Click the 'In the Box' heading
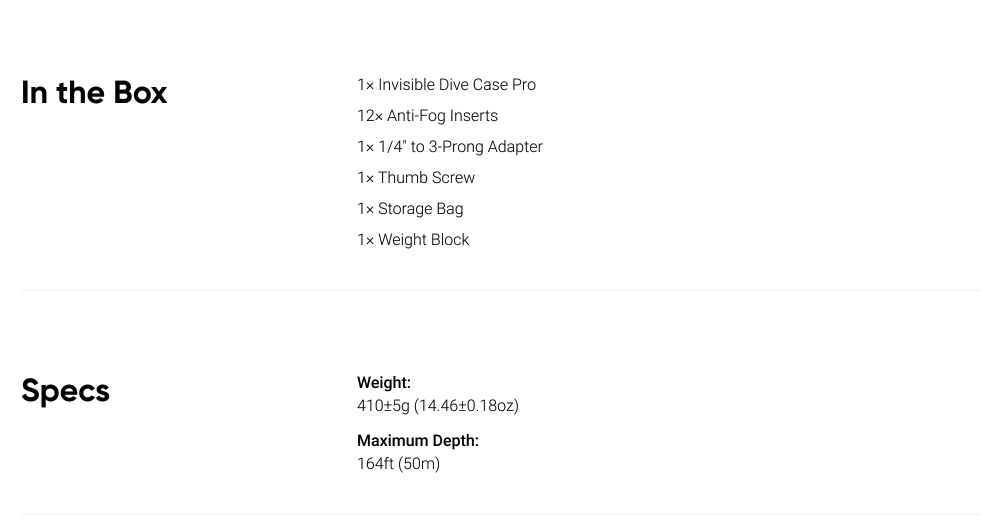Image resolution: width=994 pixels, height=524 pixels. tap(94, 93)
